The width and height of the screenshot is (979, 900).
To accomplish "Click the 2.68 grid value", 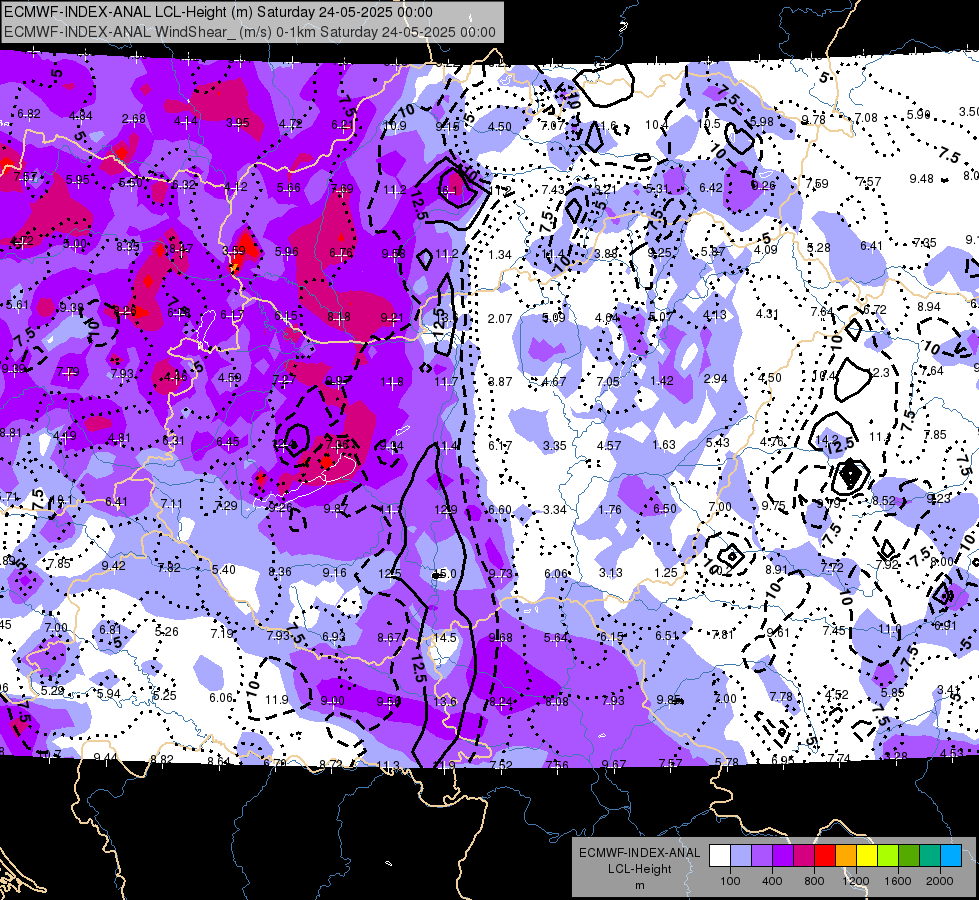I will [x=134, y=119].
